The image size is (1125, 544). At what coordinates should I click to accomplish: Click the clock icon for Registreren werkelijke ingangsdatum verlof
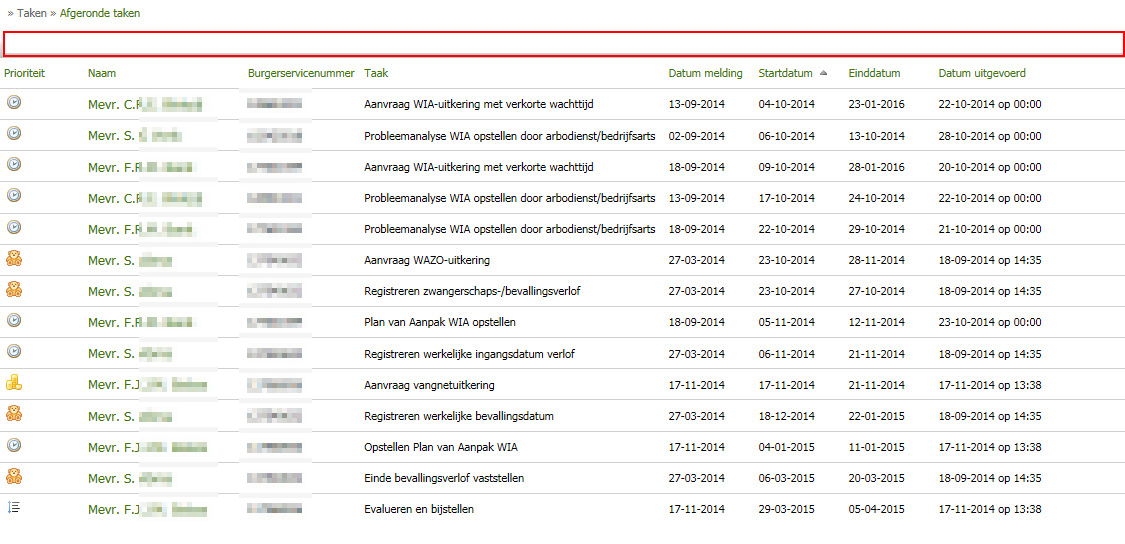coord(14,352)
